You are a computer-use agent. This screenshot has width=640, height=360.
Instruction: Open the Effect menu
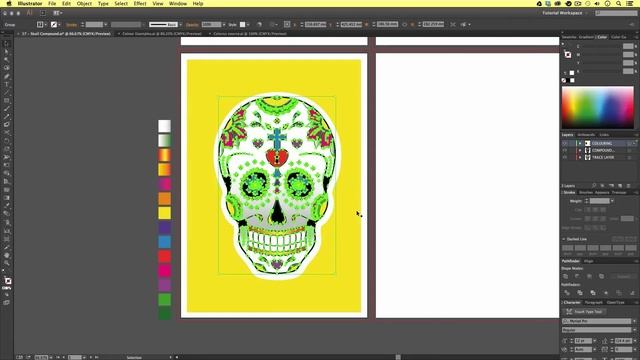coord(140,3)
